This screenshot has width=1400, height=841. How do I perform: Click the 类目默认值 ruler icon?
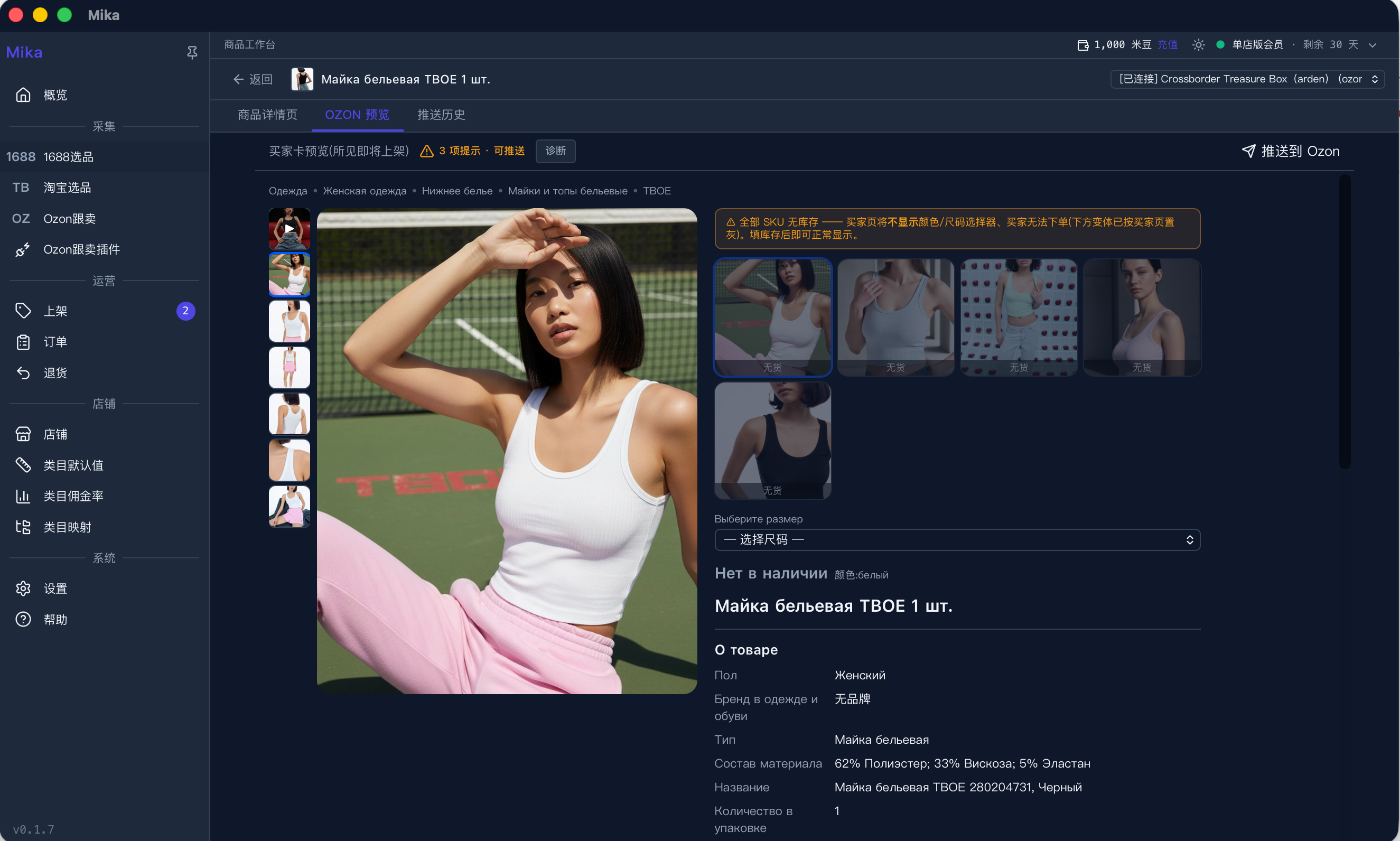point(23,465)
